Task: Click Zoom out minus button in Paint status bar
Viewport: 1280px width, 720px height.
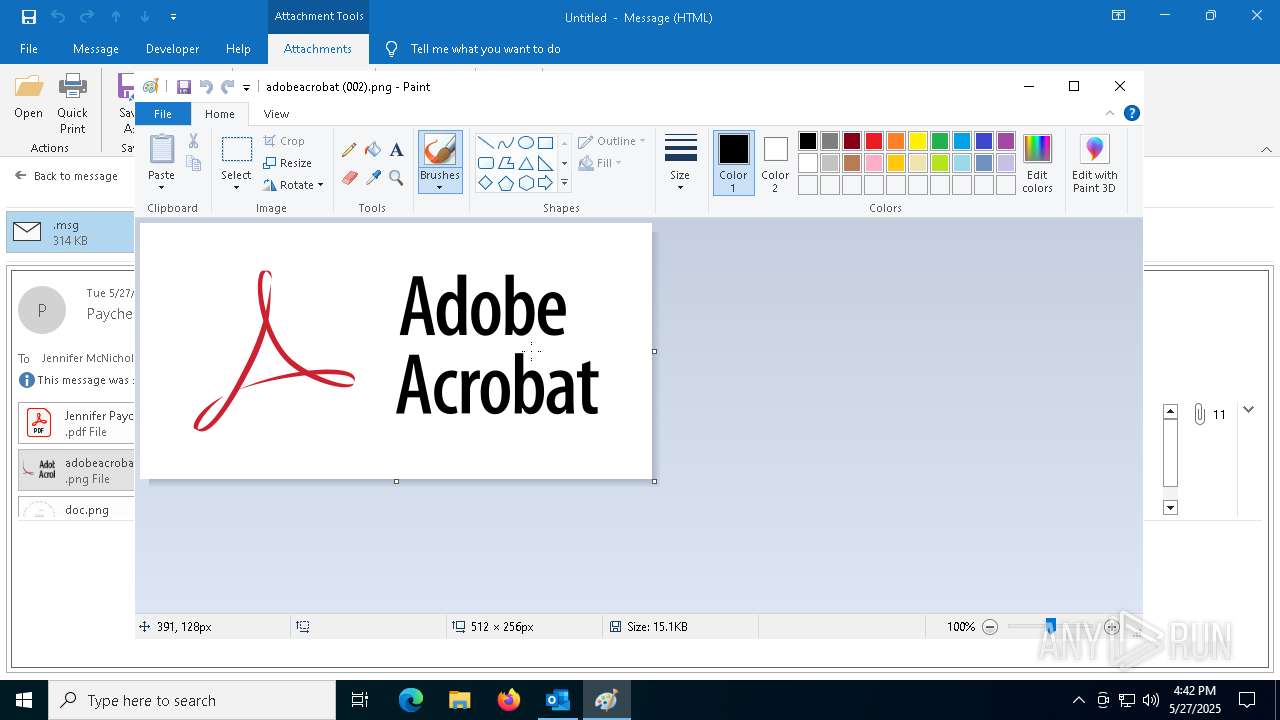Action: 990,627
